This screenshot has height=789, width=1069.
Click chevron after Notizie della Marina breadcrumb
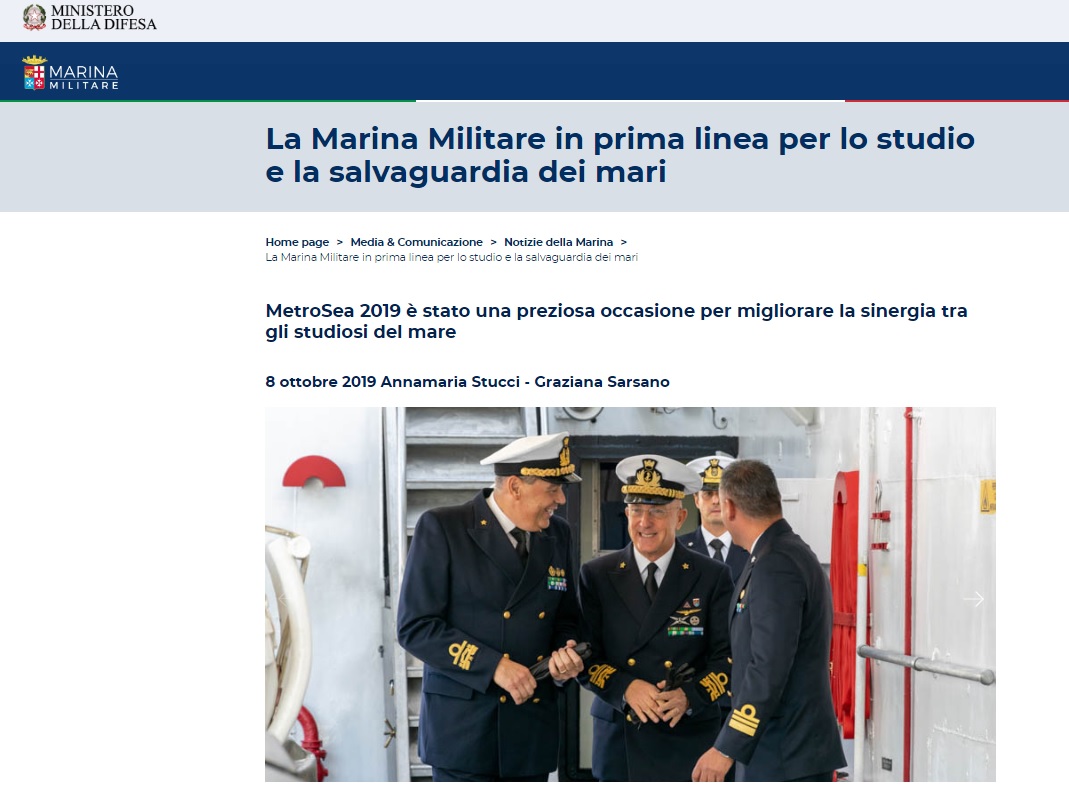point(623,242)
